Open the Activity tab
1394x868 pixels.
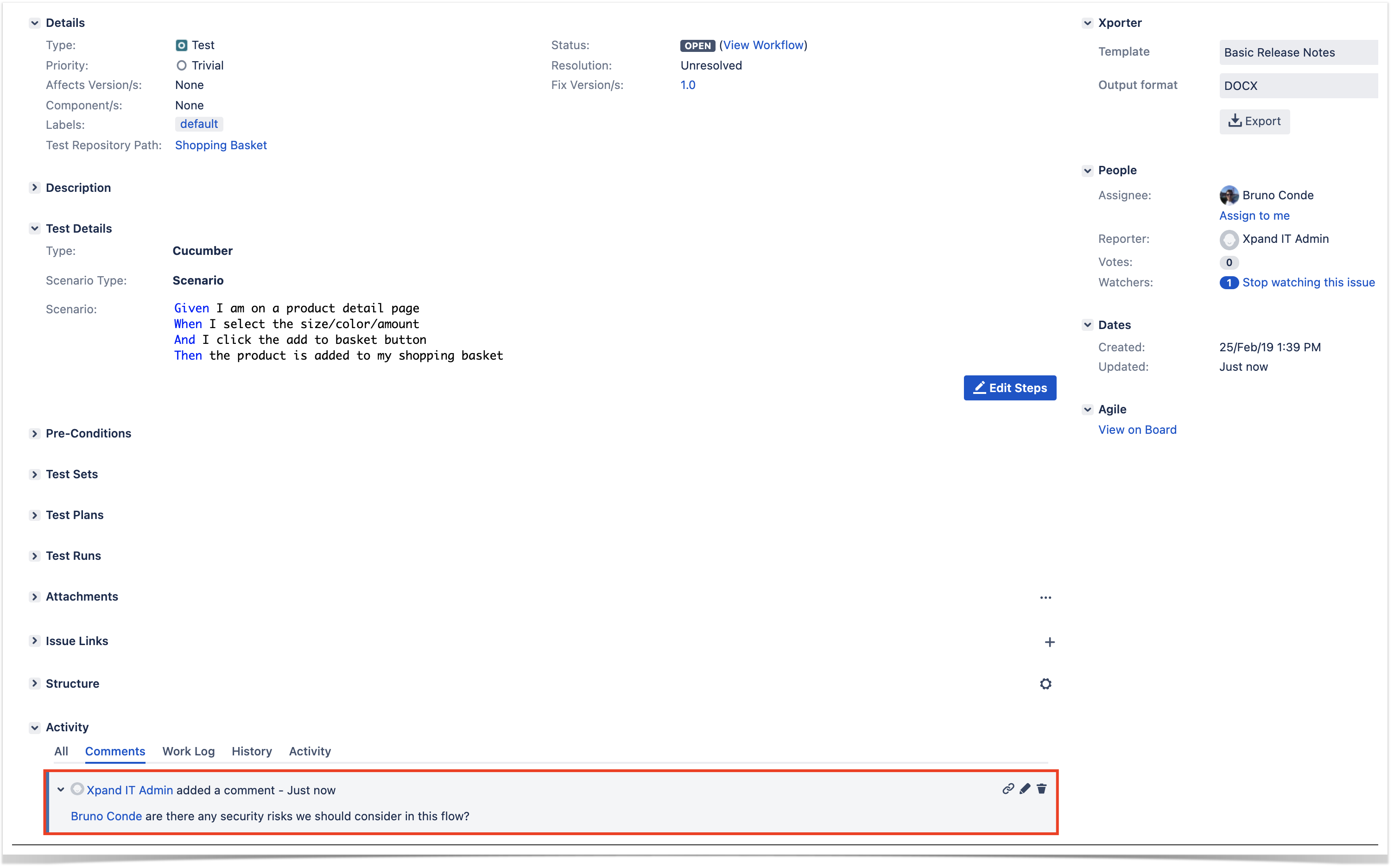[x=310, y=752]
